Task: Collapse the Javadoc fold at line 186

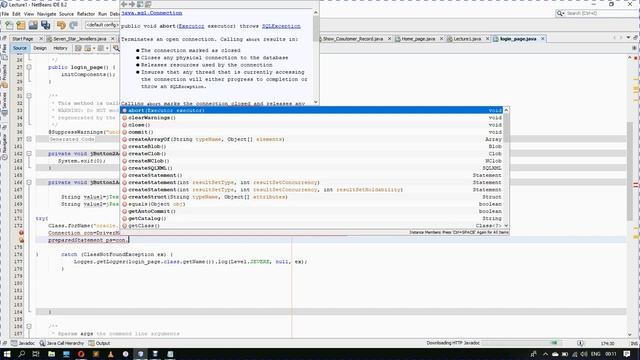Action: click(29, 327)
